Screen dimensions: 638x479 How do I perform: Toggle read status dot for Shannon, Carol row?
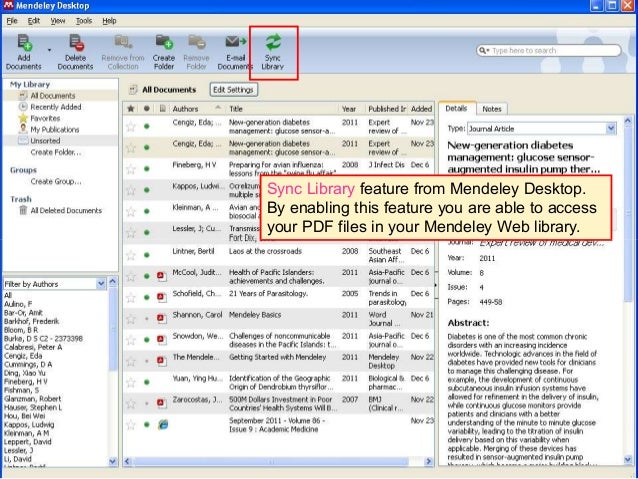point(146,319)
